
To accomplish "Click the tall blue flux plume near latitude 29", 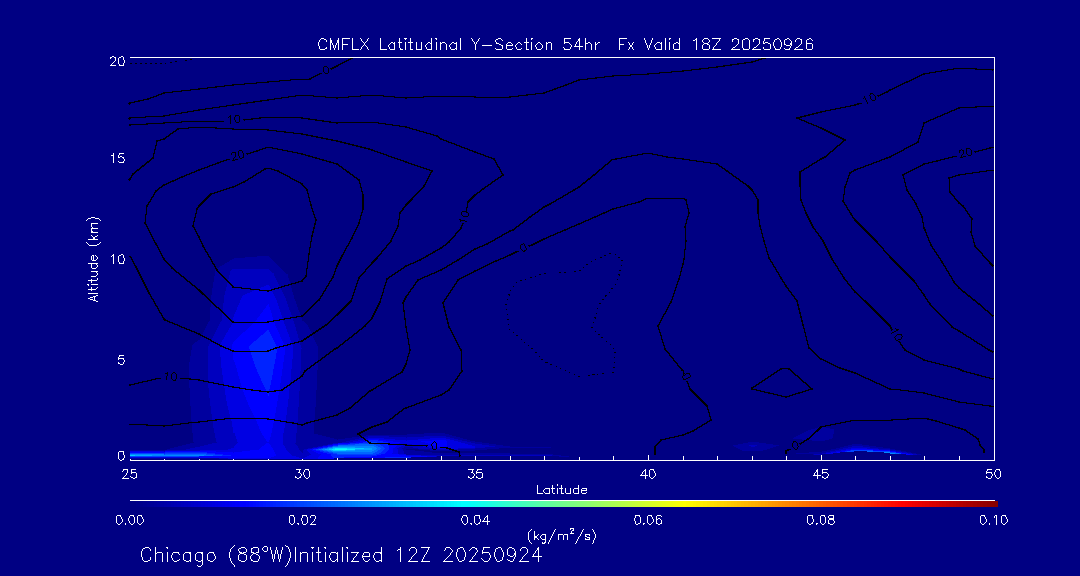I will 253,358.
